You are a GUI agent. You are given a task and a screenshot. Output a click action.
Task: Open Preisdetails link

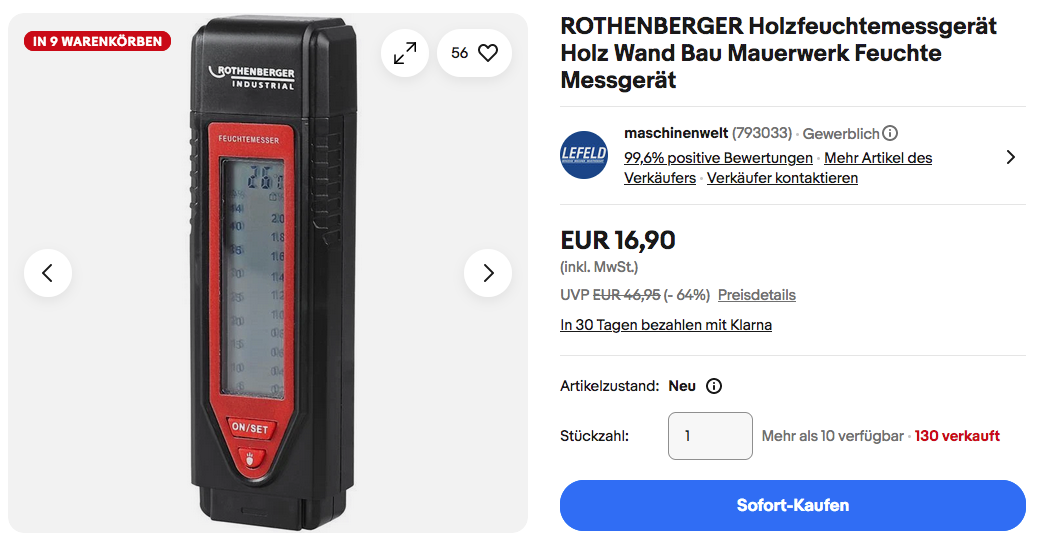(757, 295)
